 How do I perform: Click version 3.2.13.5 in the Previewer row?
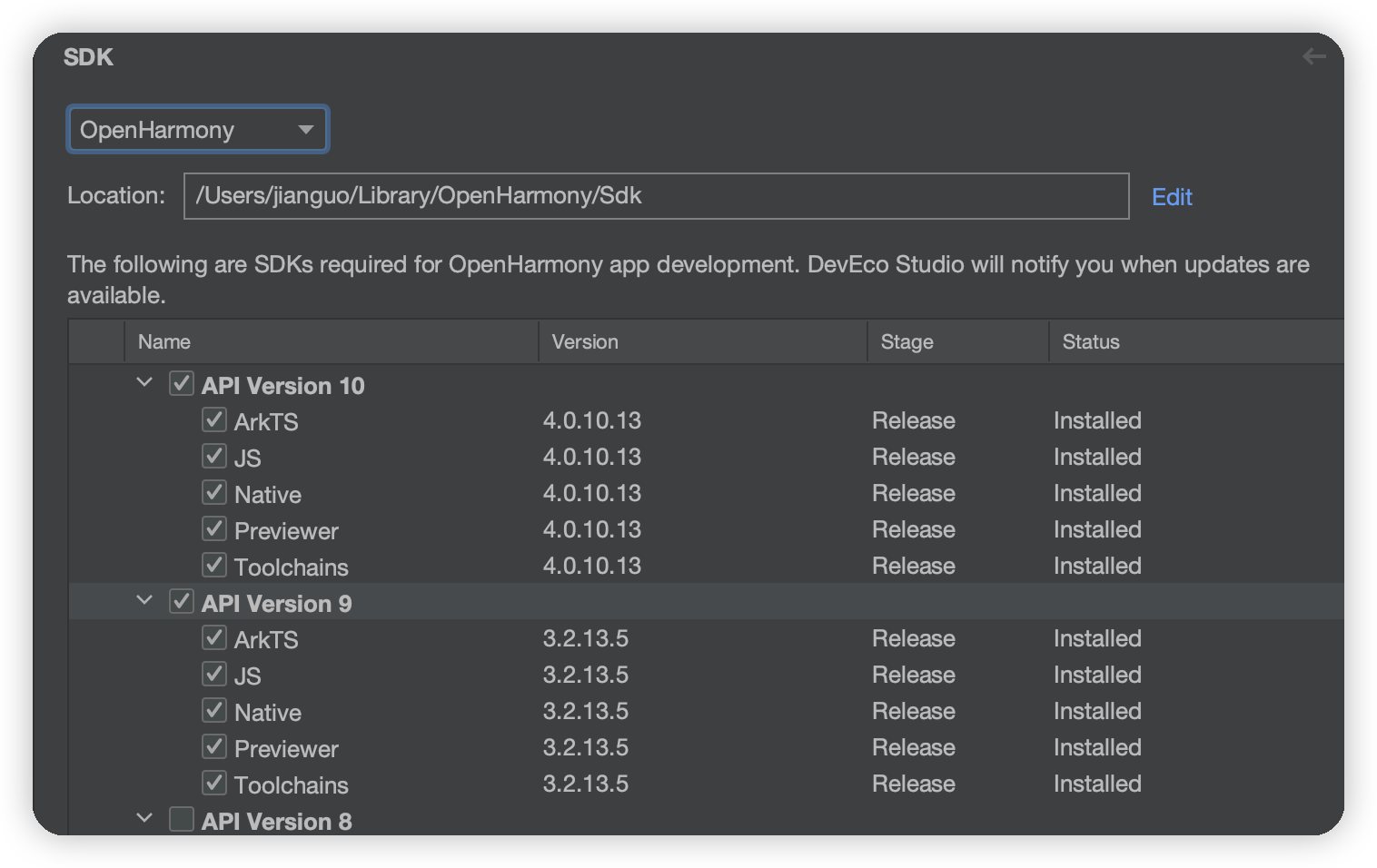pos(586,747)
